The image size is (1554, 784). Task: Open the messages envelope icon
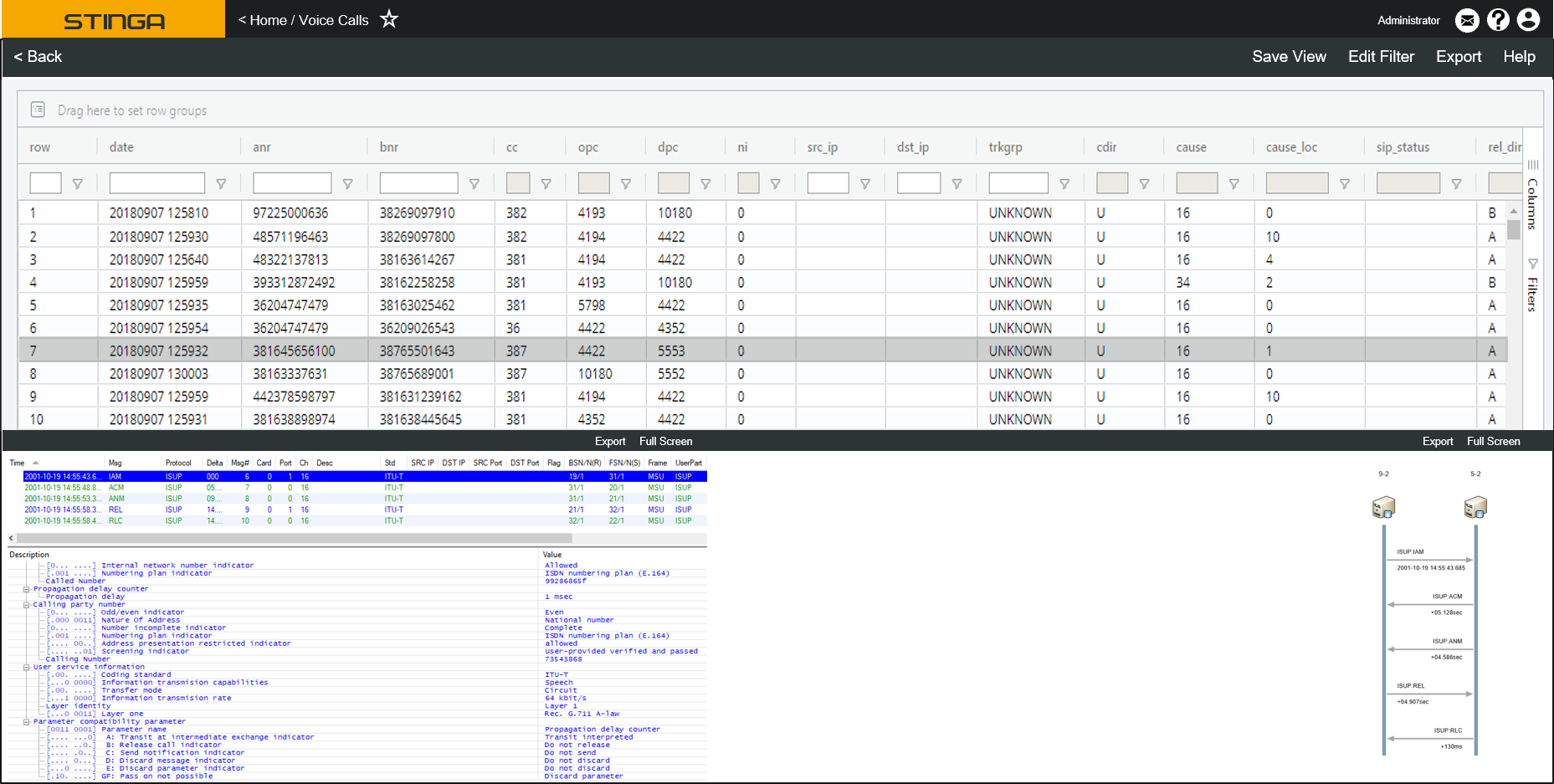pos(1467,20)
